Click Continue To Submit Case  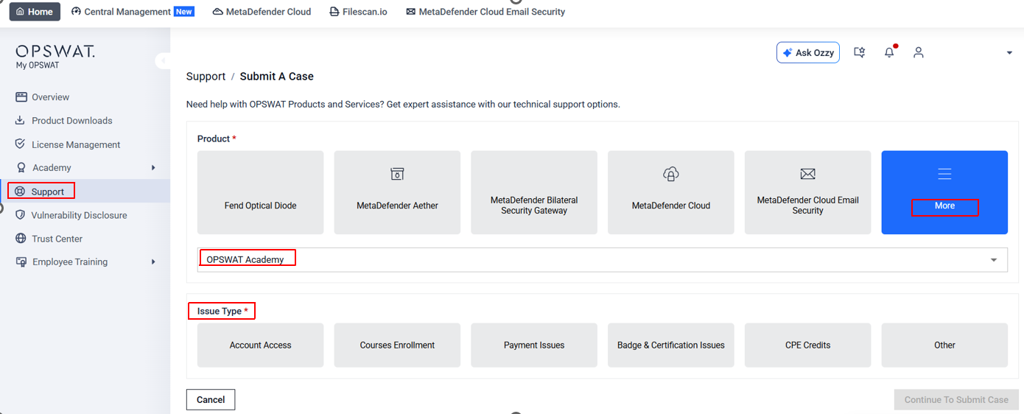956,400
